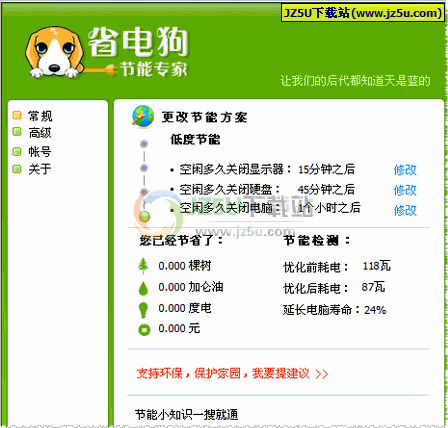Click the 省电狗 title logo text
448x428 pixels.
(x=138, y=41)
